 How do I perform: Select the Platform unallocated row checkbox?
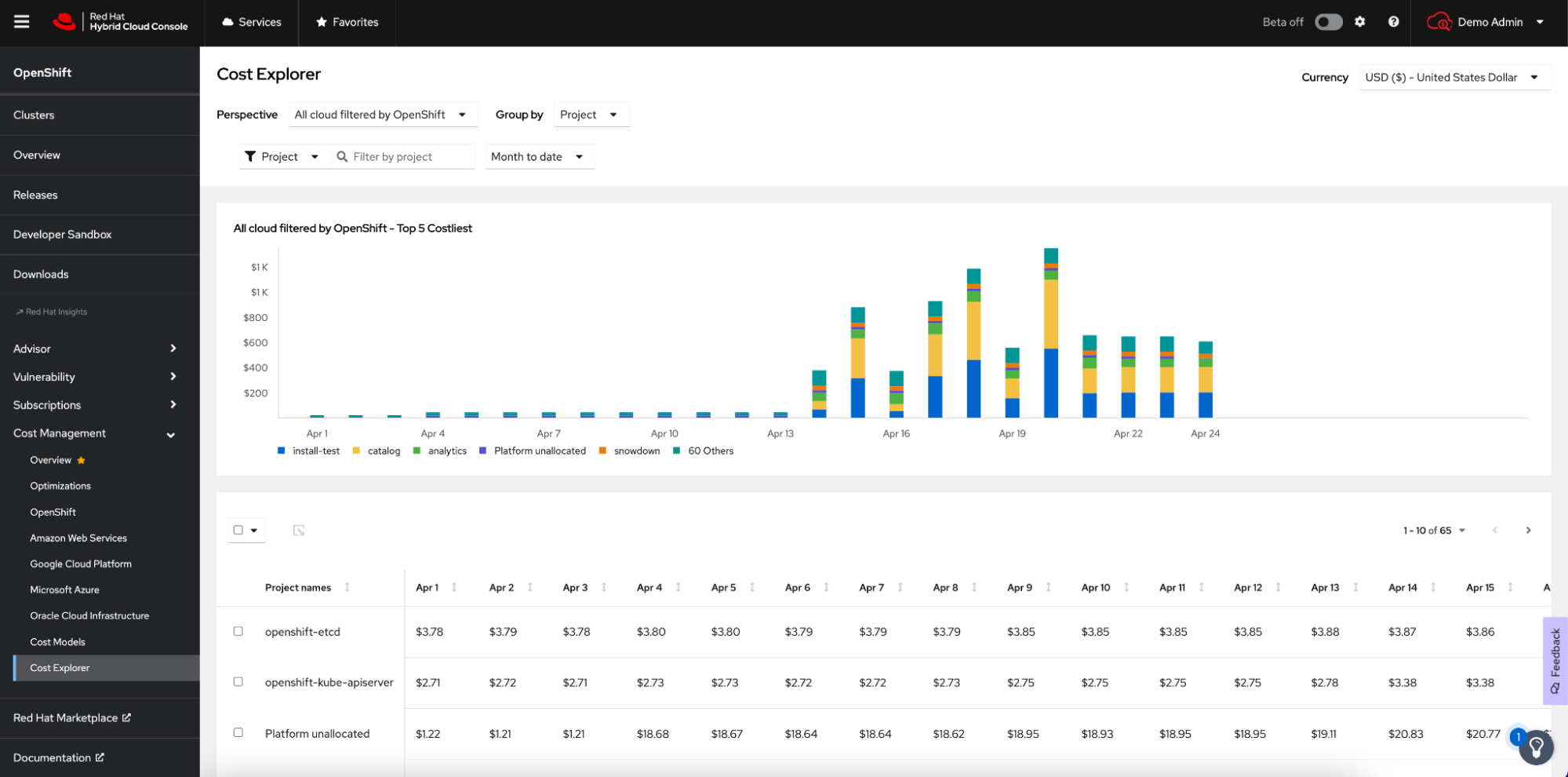pyautogui.click(x=238, y=733)
